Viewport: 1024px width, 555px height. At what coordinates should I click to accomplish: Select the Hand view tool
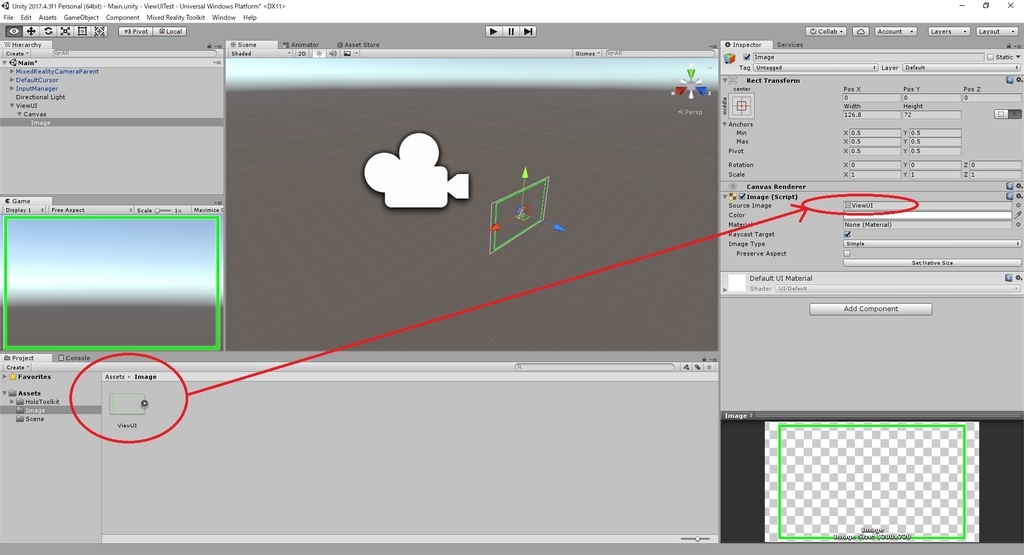(14, 31)
